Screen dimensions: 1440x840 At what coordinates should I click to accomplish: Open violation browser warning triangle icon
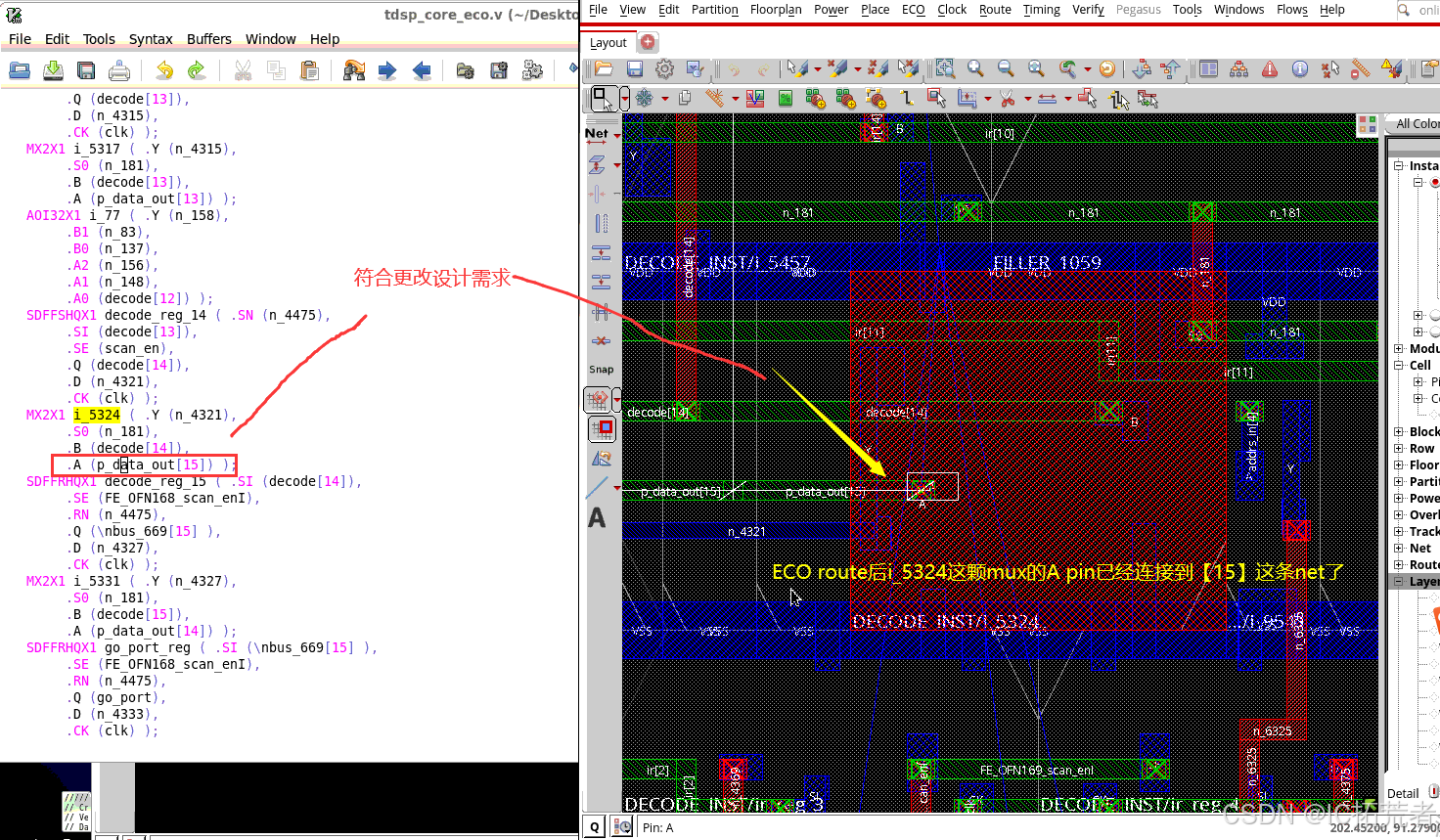click(x=1270, y=68)
